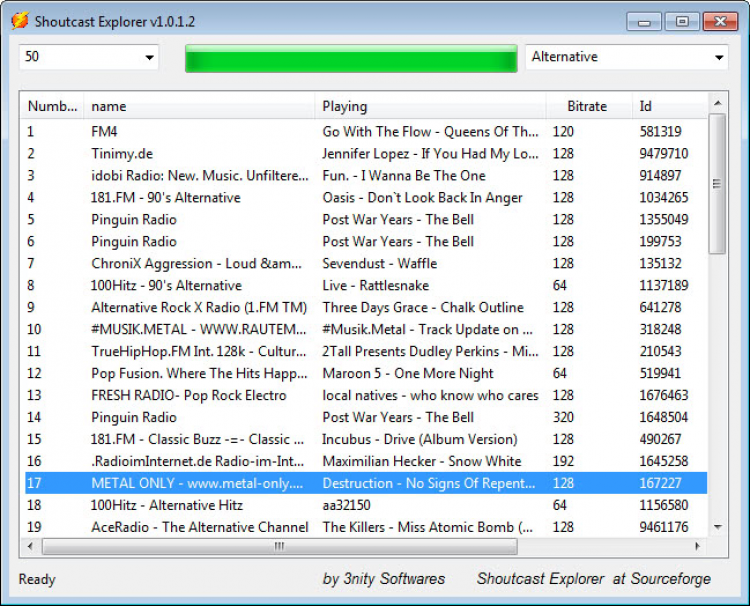750x606 pixels.
Task: Open the Alternative genre dropdown
Action: coord(627,57)
